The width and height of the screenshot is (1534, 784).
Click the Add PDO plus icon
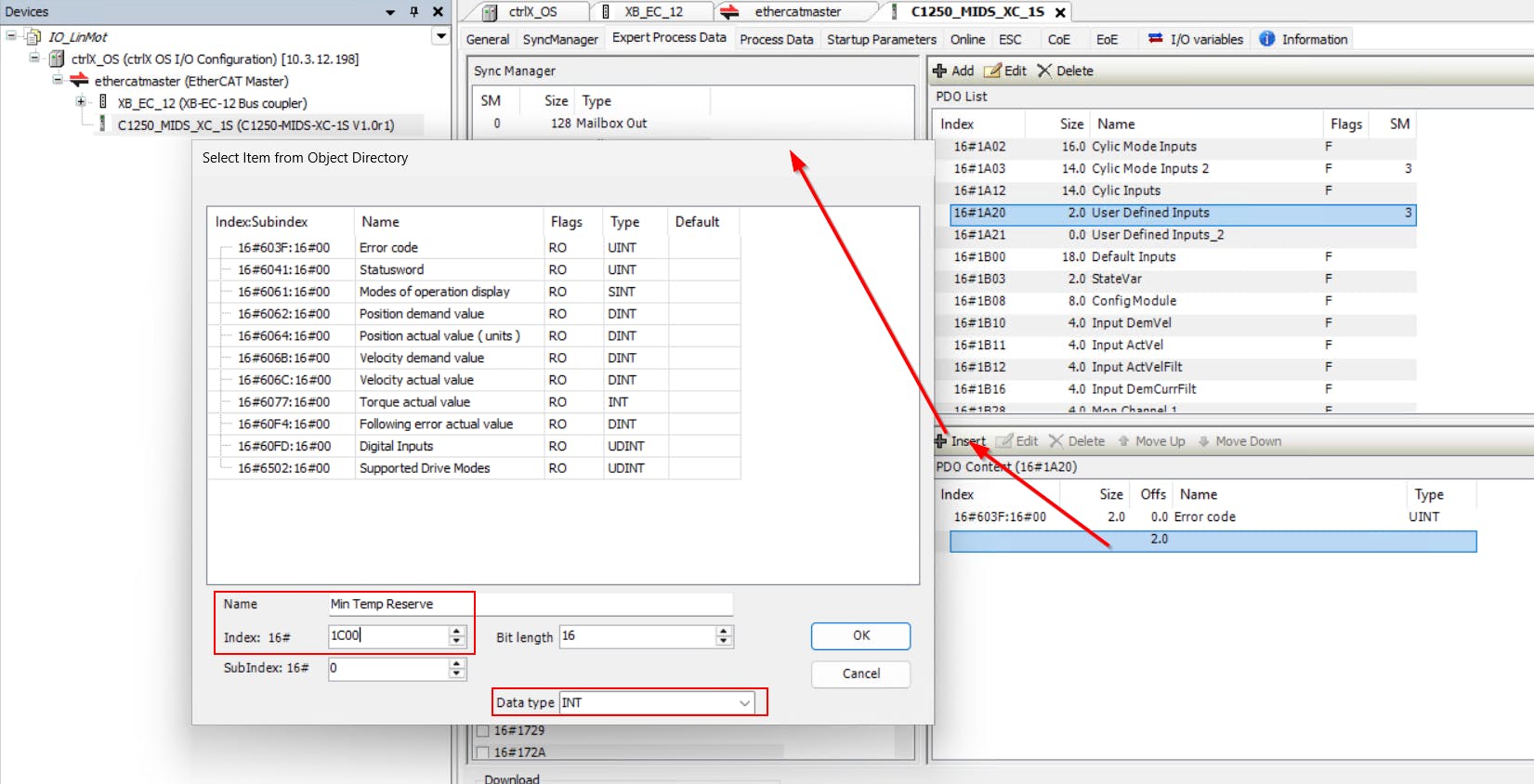pos(940,71)
